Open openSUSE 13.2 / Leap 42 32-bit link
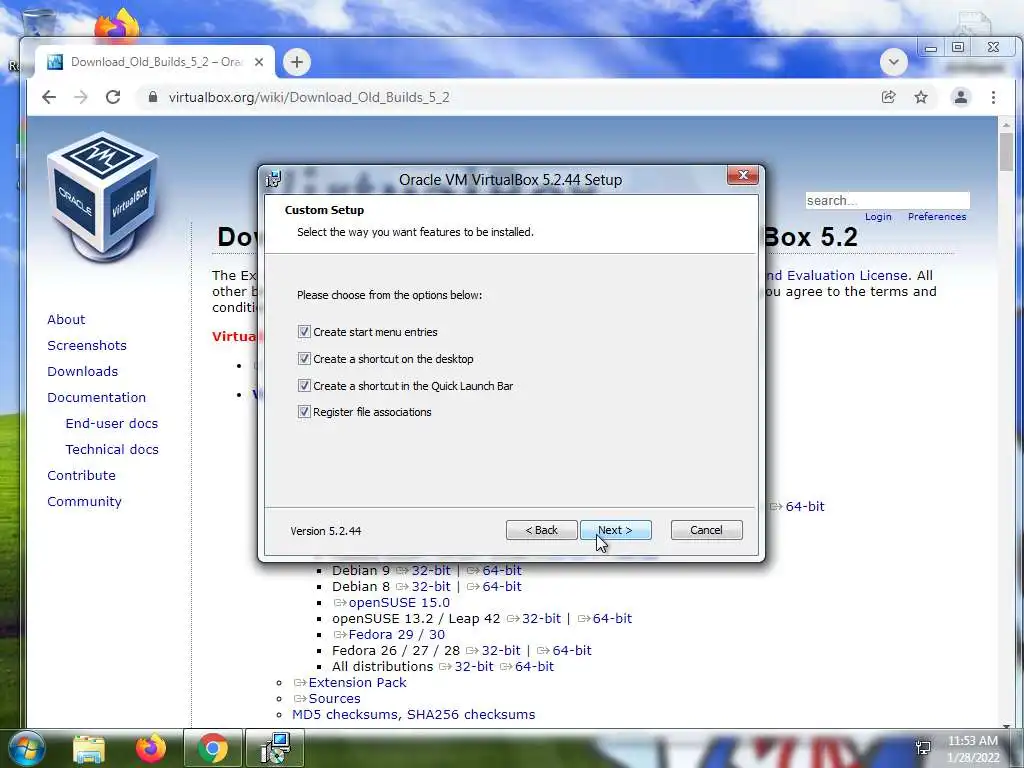Image resolution: width=1024 pixels, height=768 pixels. [x=541, y=618]
